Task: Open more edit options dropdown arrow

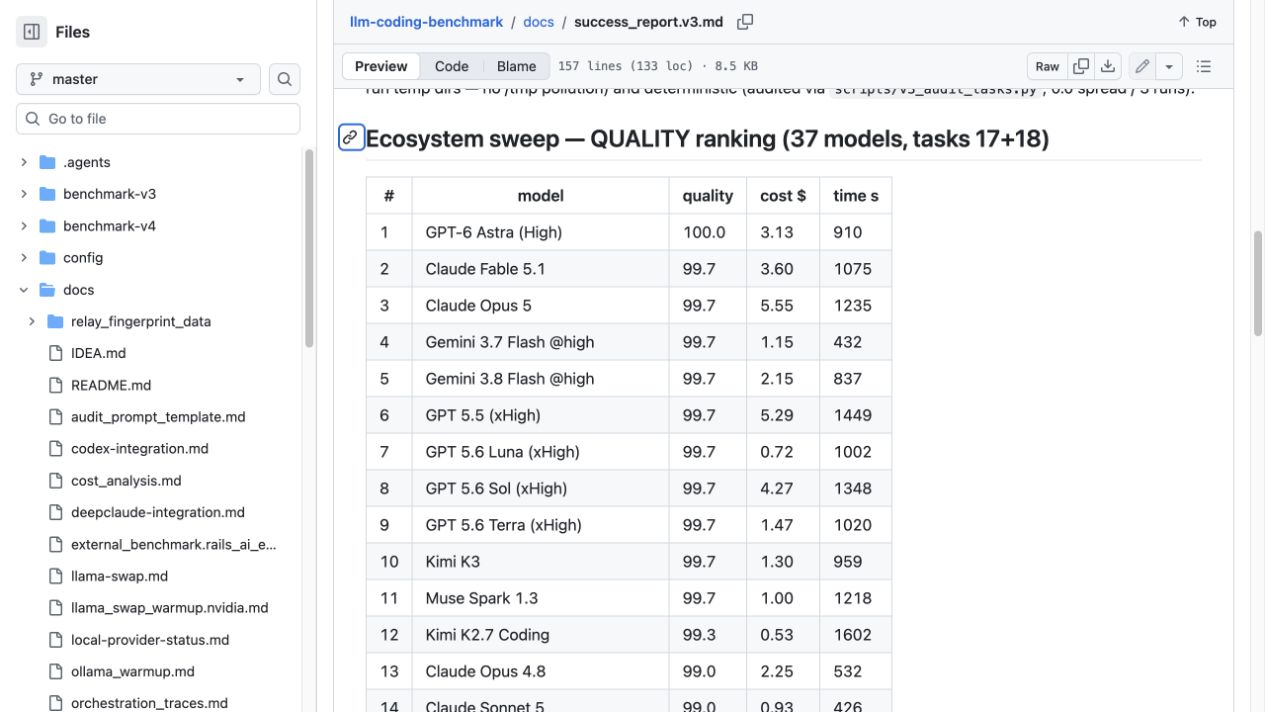Action: [x=1169, y=66]
